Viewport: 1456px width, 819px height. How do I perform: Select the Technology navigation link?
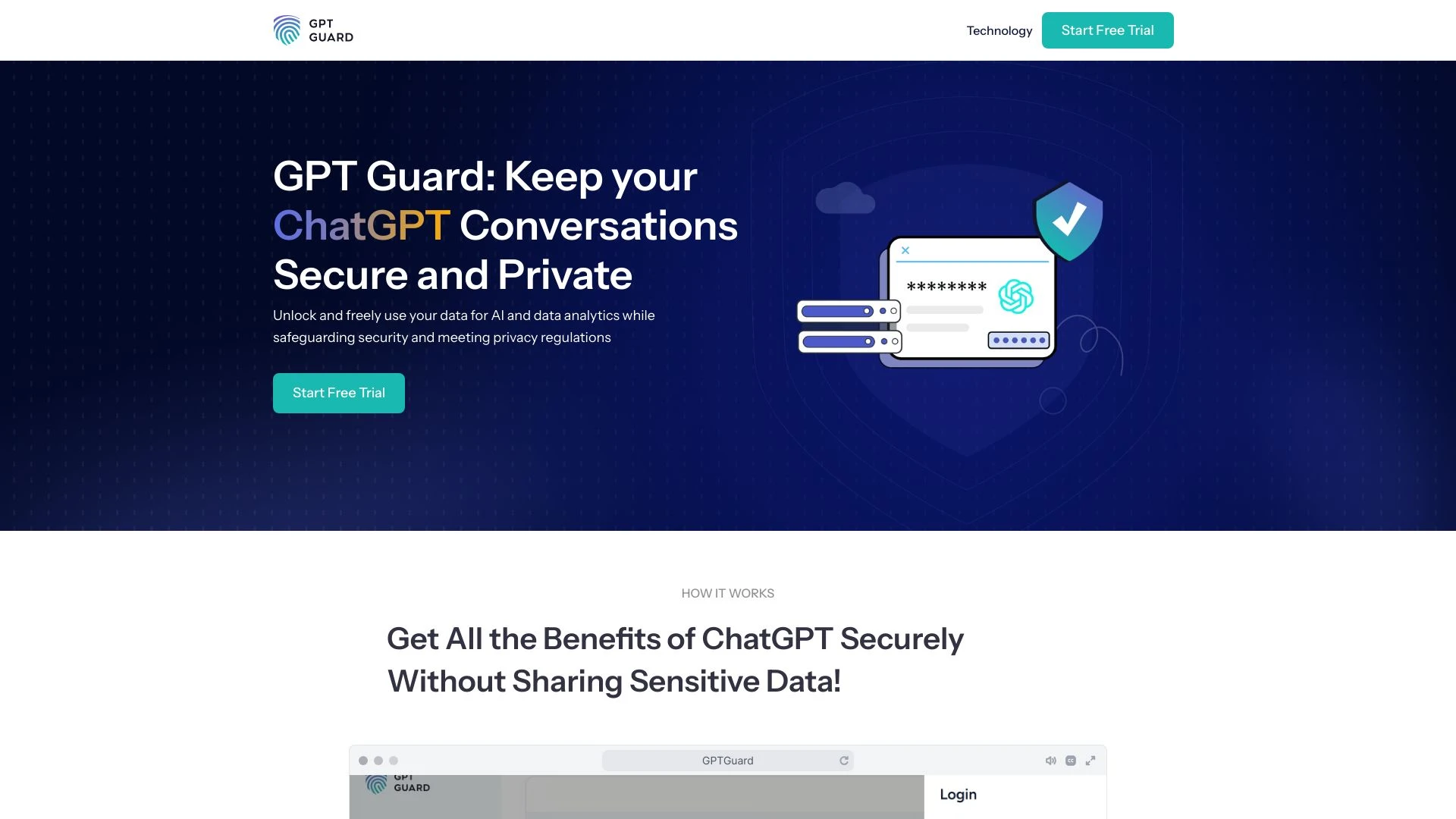coord(999,30)
